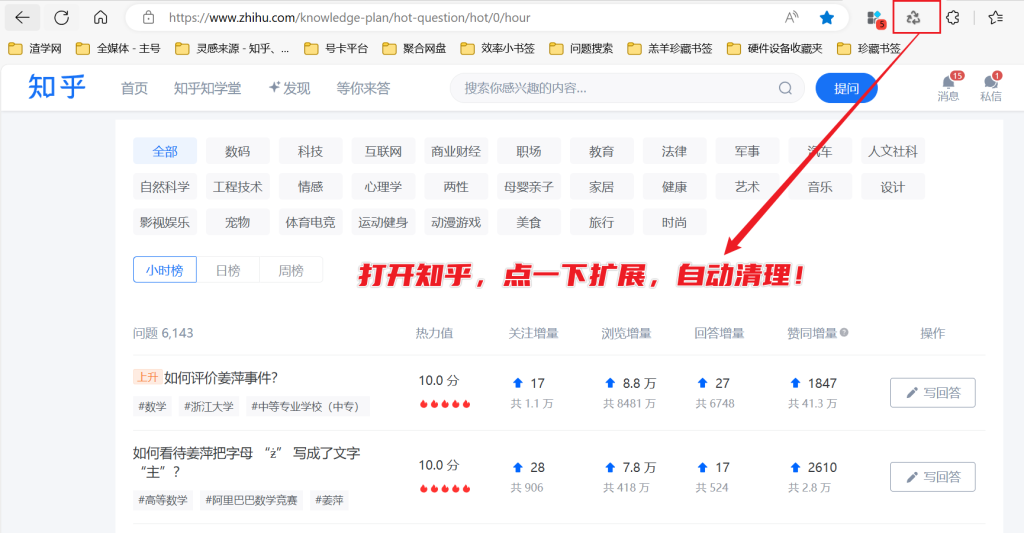Select the 影视娱乐 category filter
Screen dimensions: 1024x533
point(165,222)
